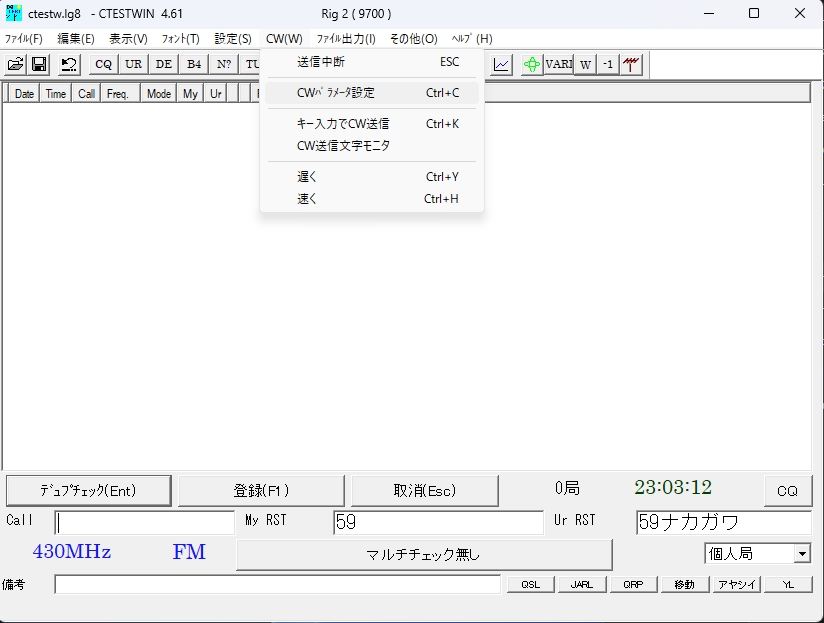Expand the 個人局 dropdown

pyautogui.click(x=802, y=554)
